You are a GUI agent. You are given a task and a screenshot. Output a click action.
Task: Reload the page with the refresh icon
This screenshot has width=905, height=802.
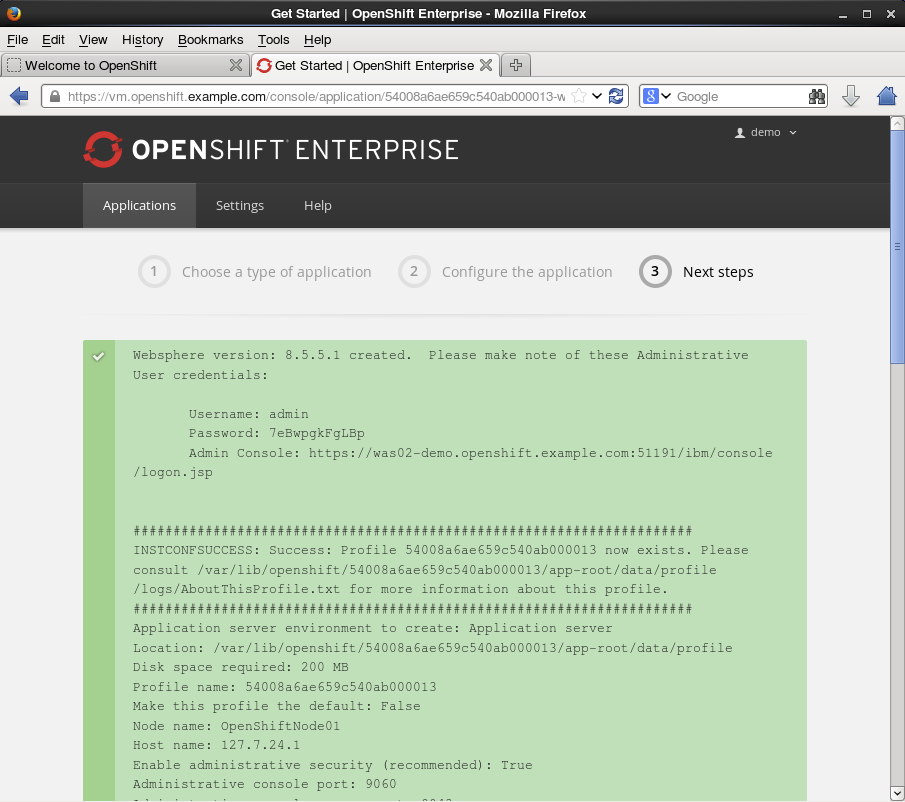pos(616,96)
